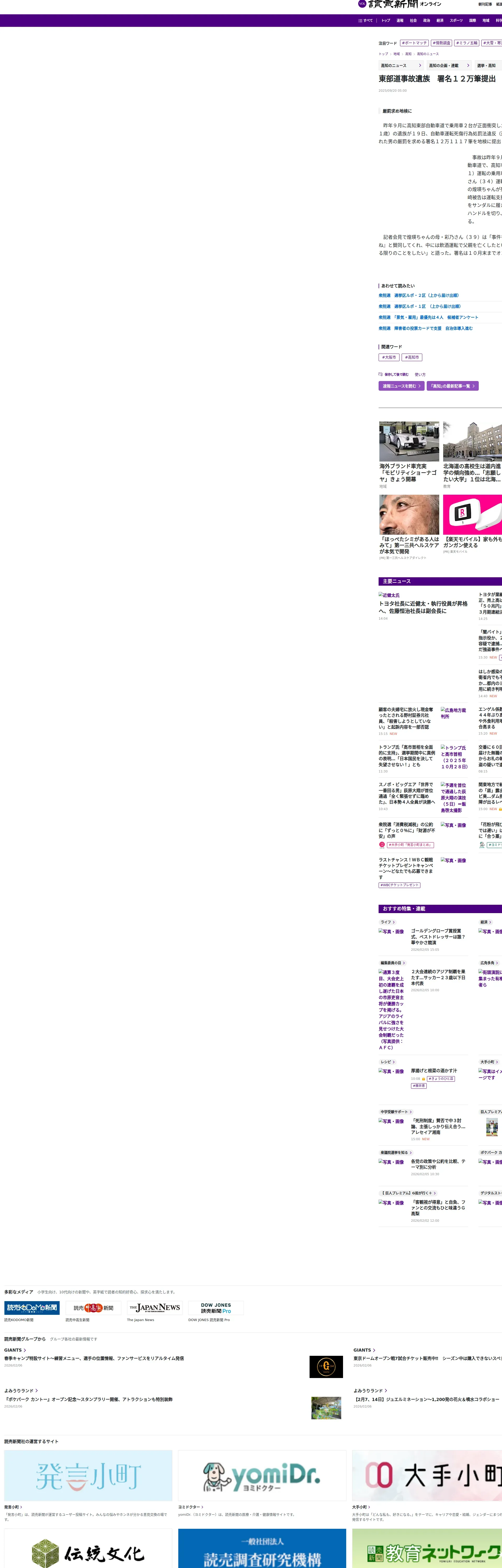The height and width of the screenshot is (1568, 502).
Task: Open the university building thumbnail
Action: click(472, 441)
